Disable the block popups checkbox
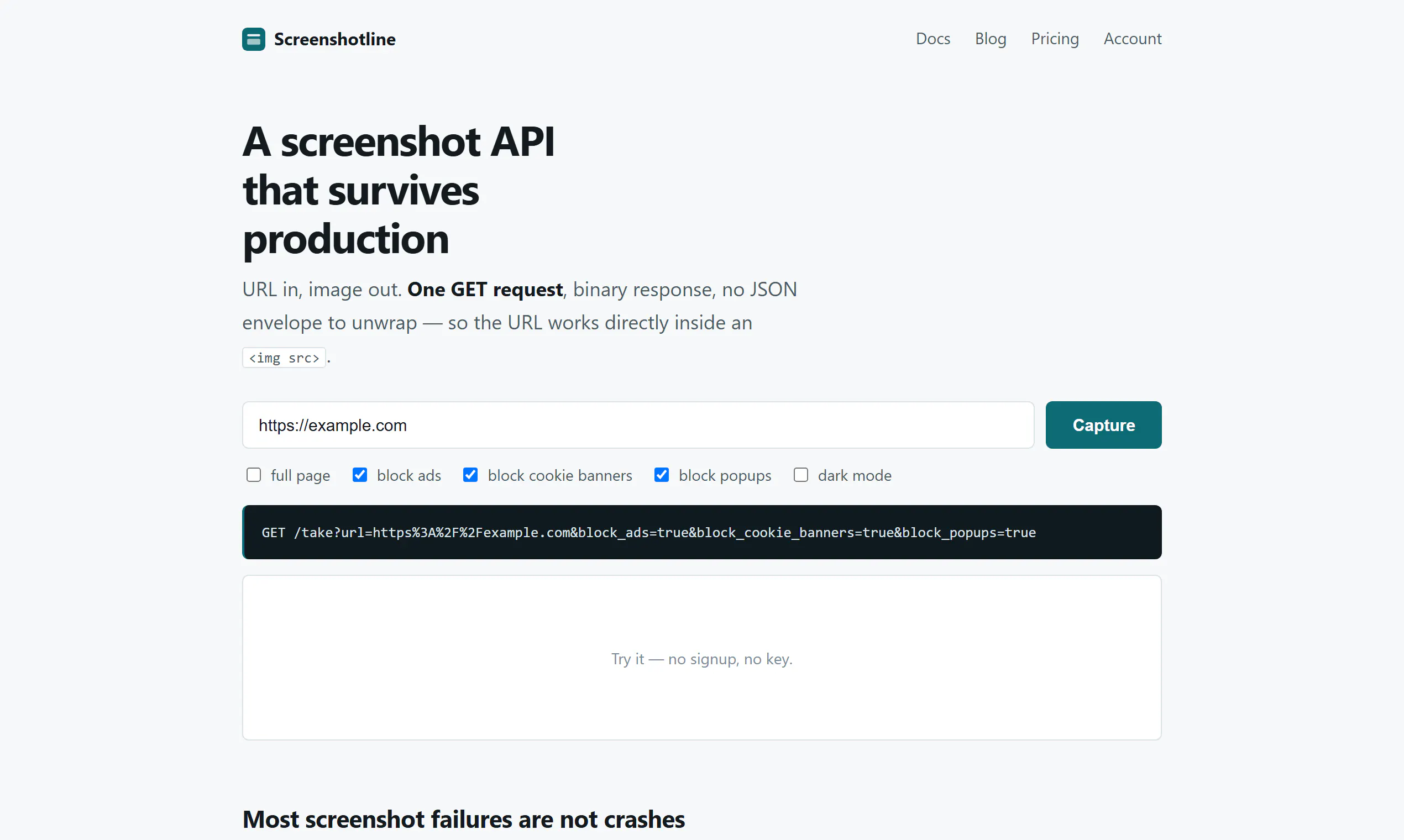The height and width of the screenshot is (840, 1404). (x=661, y=475)
